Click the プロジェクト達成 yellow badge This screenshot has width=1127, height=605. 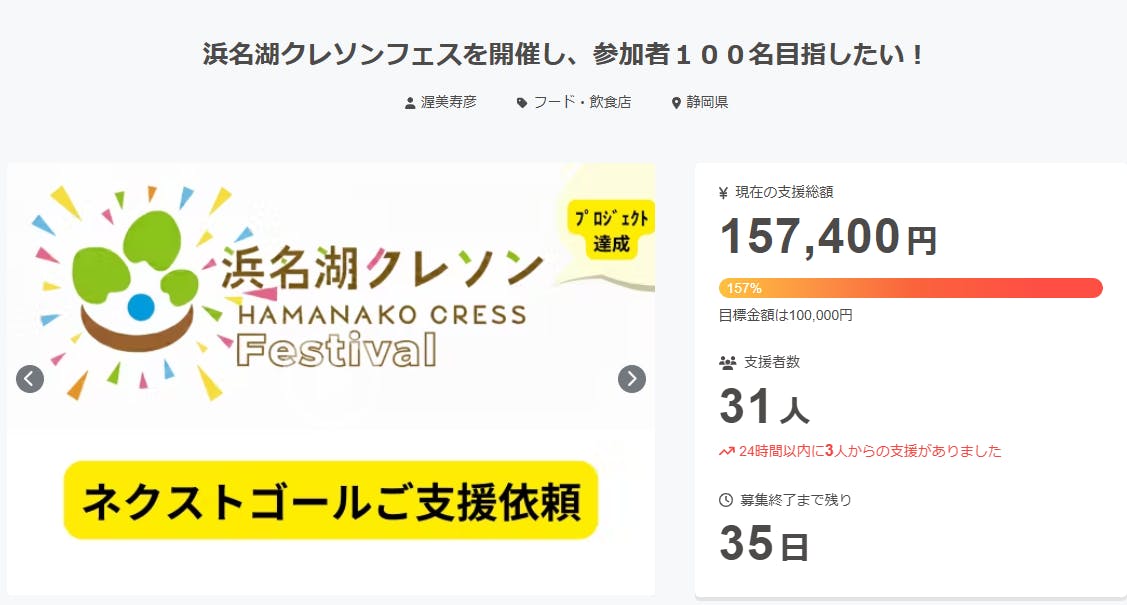tap(608, 231)
